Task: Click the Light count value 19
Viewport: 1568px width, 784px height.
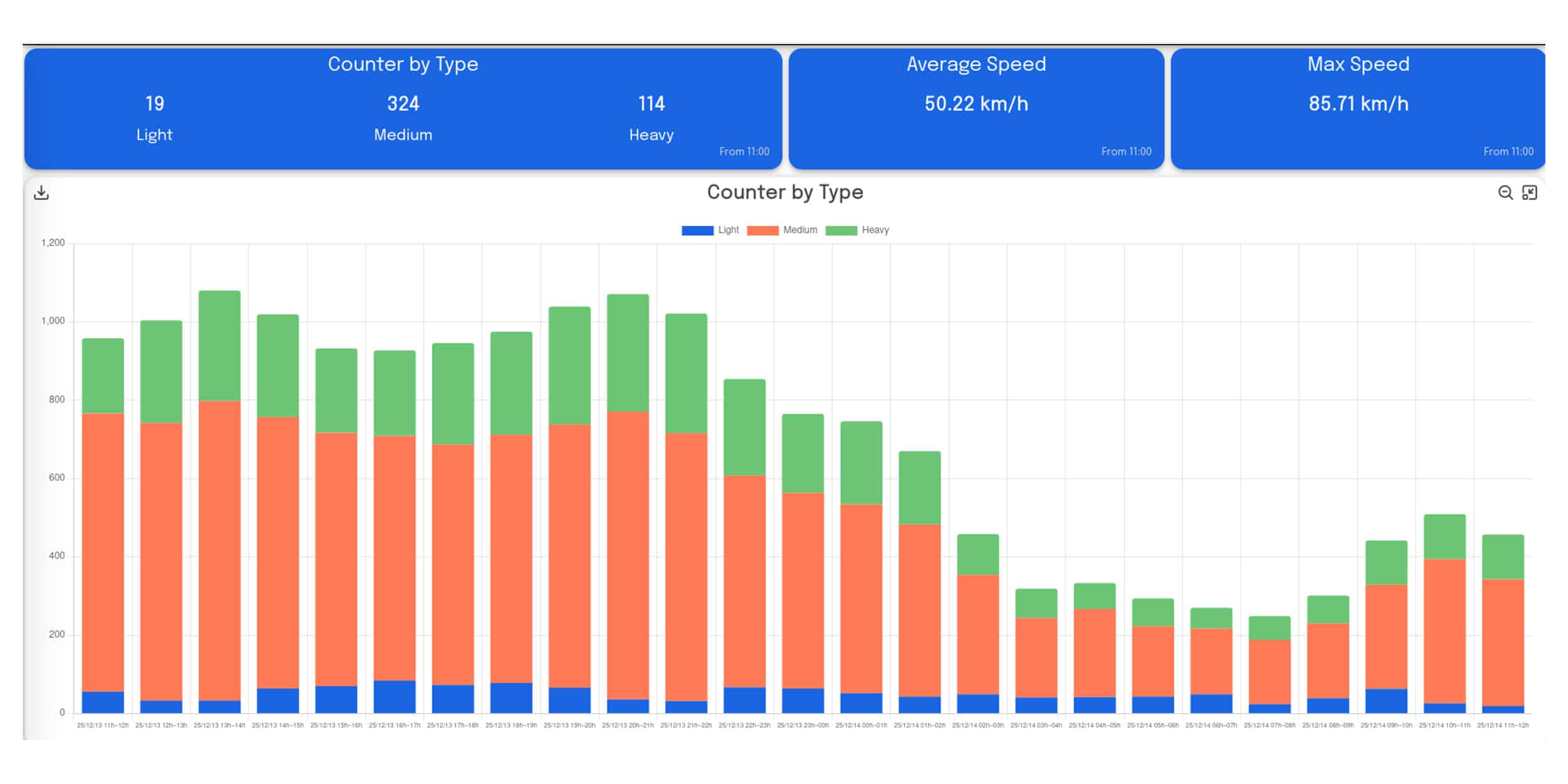Action: 154,104
